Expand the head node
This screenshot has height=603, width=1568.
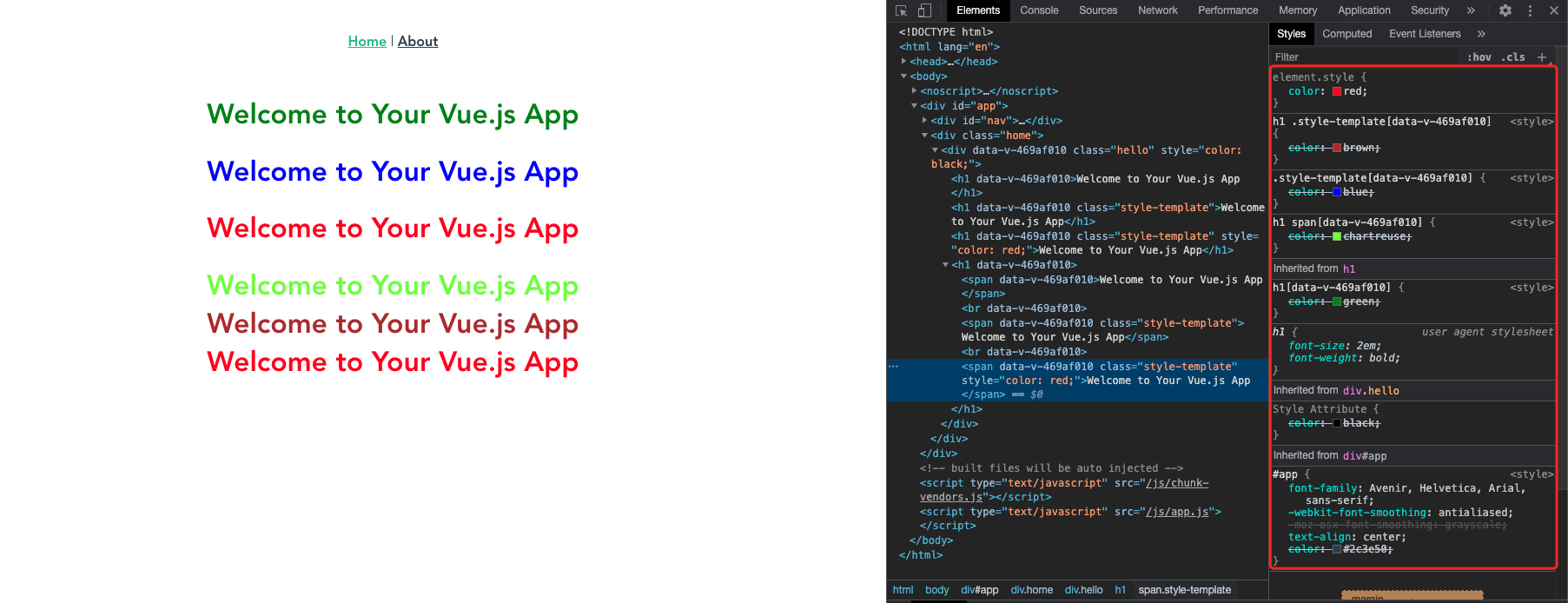tap(903, 62)
